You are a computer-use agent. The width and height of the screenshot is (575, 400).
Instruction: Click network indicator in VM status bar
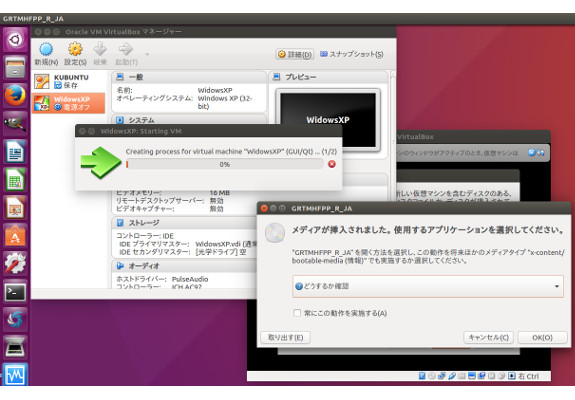(x=442, y=376)
